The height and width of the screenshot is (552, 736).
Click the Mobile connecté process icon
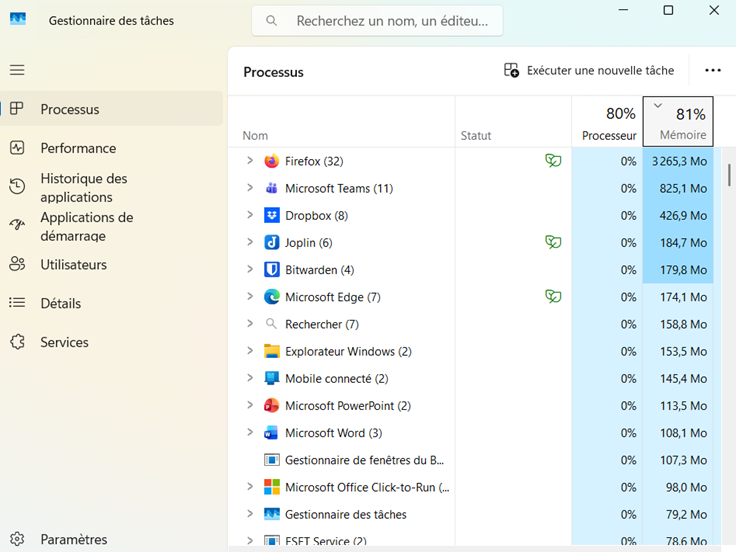[x=271, y=378]
